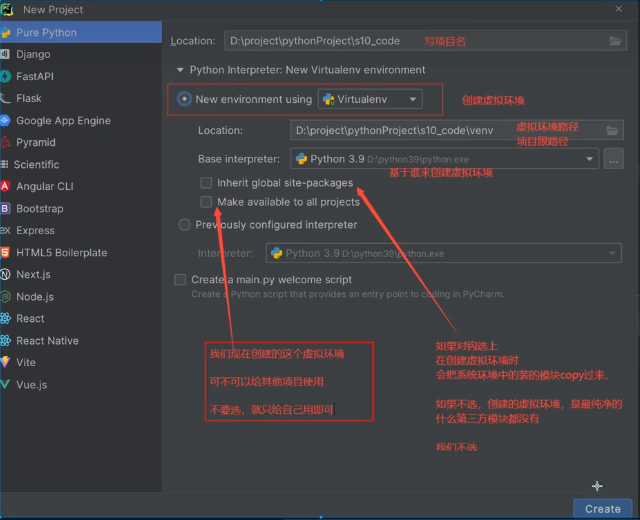Open the disabled Interpreter dropdown arrow
Viewport: 640px width, 520px height.
coord(612,253)
